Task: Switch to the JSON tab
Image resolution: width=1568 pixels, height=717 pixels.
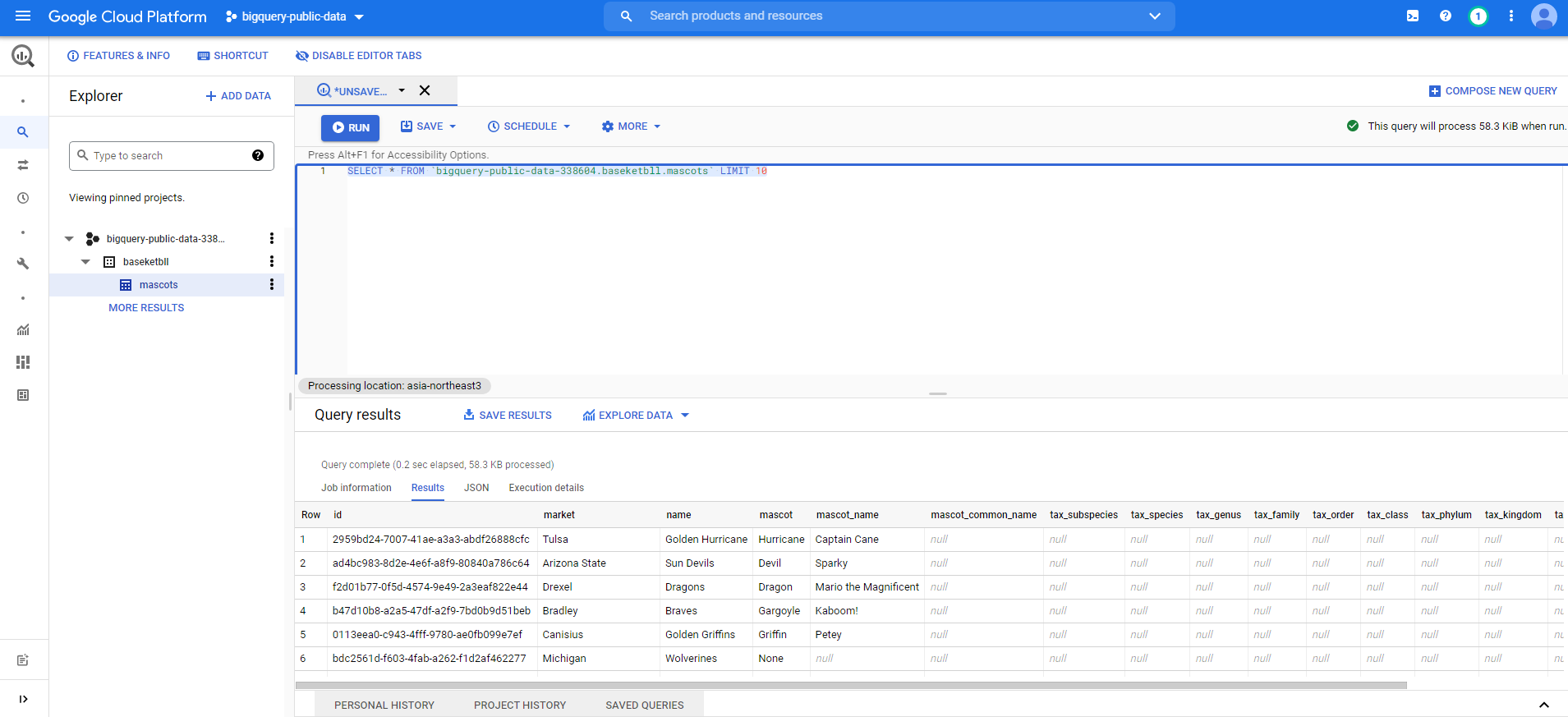Action: coord(476,488)
